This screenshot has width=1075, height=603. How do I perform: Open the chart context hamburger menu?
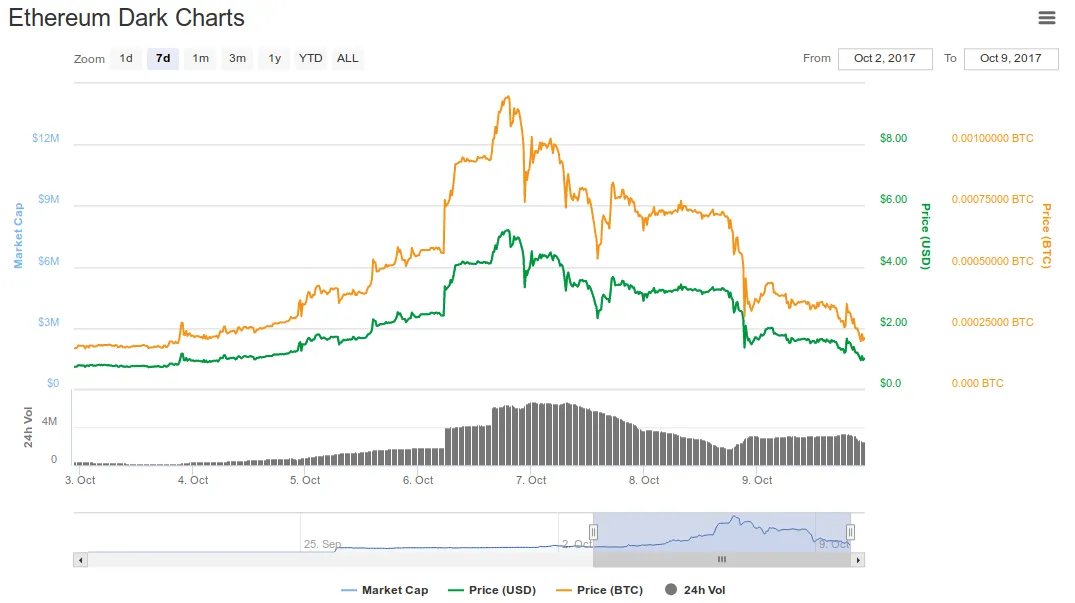pos(1046,18)
